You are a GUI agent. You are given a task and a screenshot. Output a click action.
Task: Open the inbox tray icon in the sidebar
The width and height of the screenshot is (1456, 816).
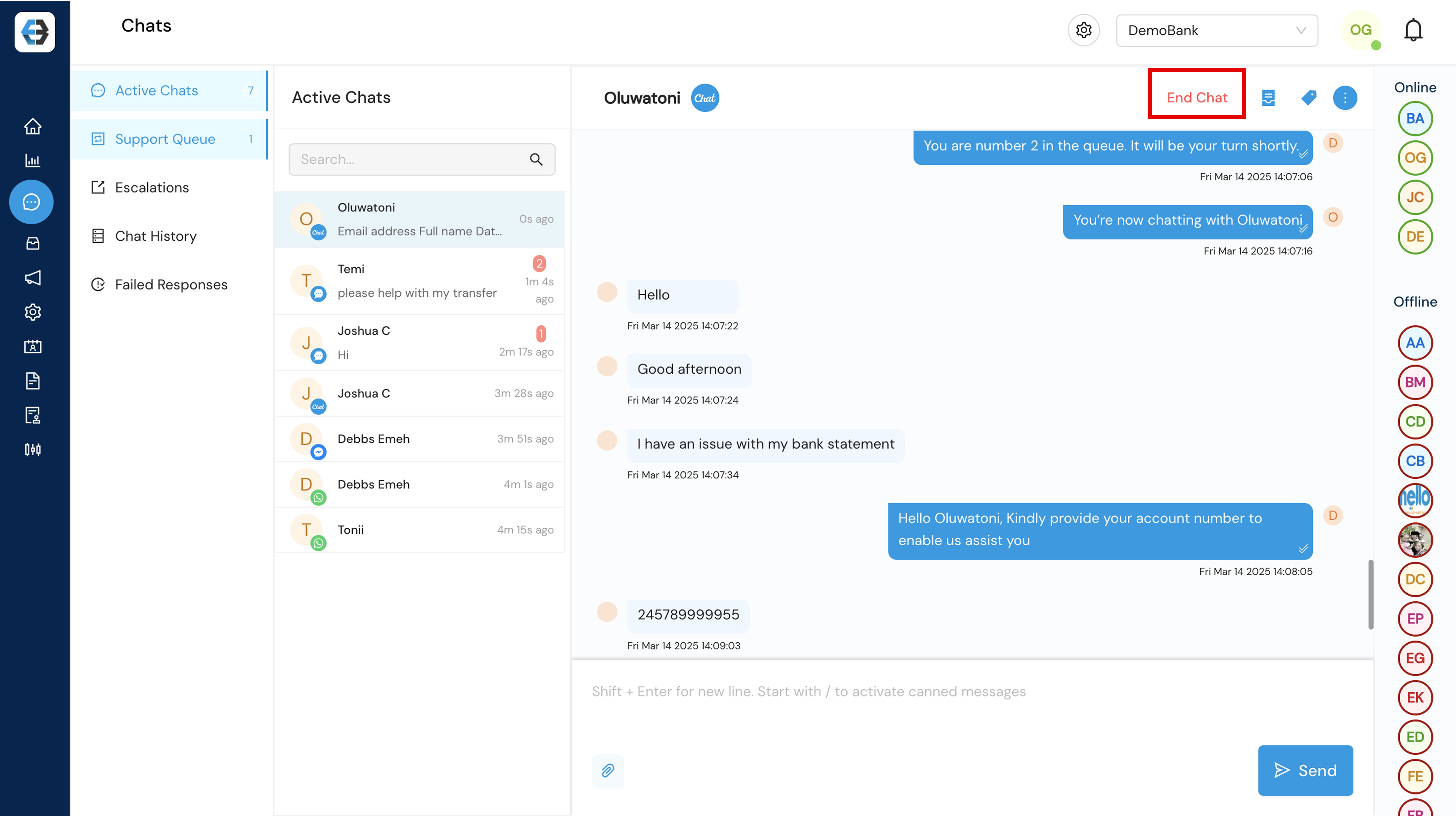33,243
